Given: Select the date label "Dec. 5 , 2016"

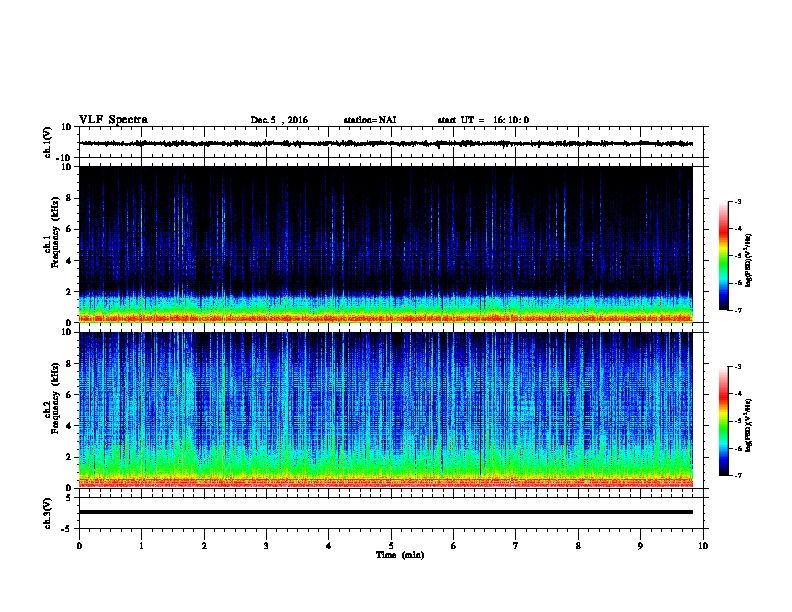Looking at the screenshot, I should coord(279,120).
